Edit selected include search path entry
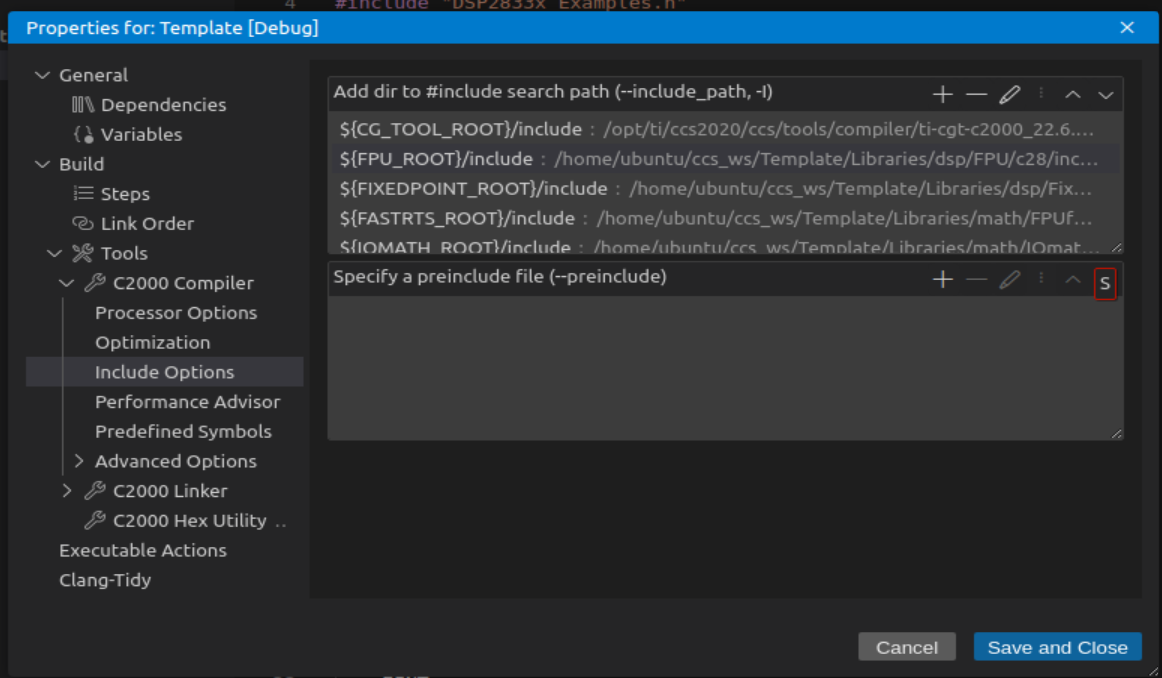1162x678 pixels. 1009,94
